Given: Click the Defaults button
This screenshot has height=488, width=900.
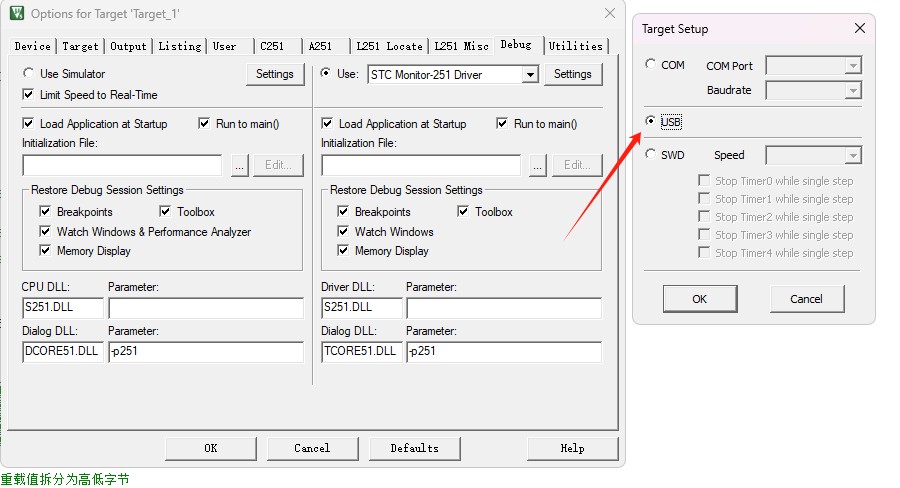Looking at the screenshot, I should point(414,448).
